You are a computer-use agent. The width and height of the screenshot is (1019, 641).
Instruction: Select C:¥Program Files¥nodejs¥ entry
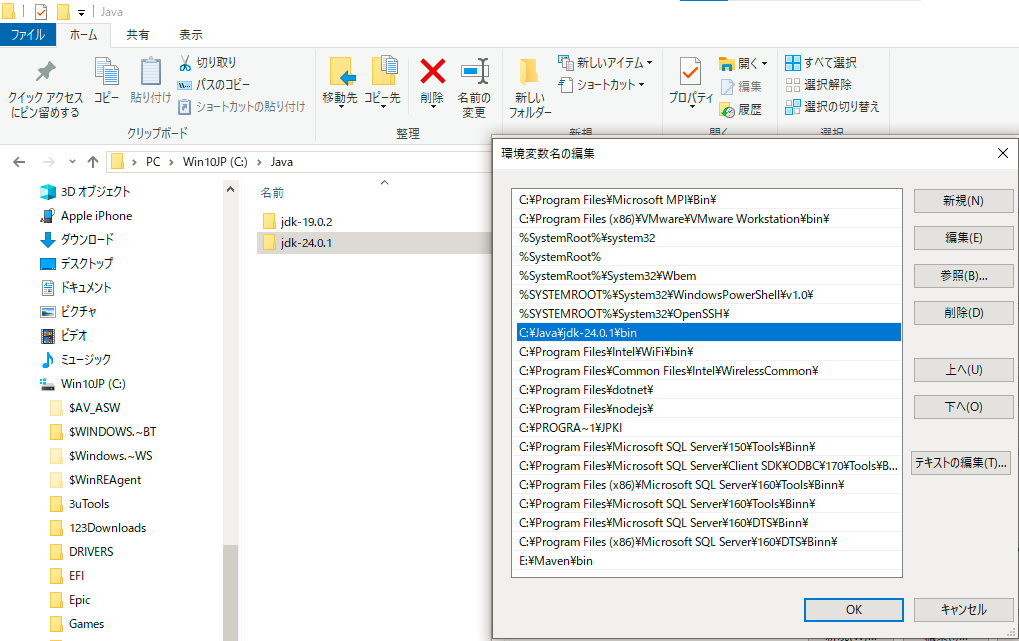pyautogui.click(x=708, y=409)
